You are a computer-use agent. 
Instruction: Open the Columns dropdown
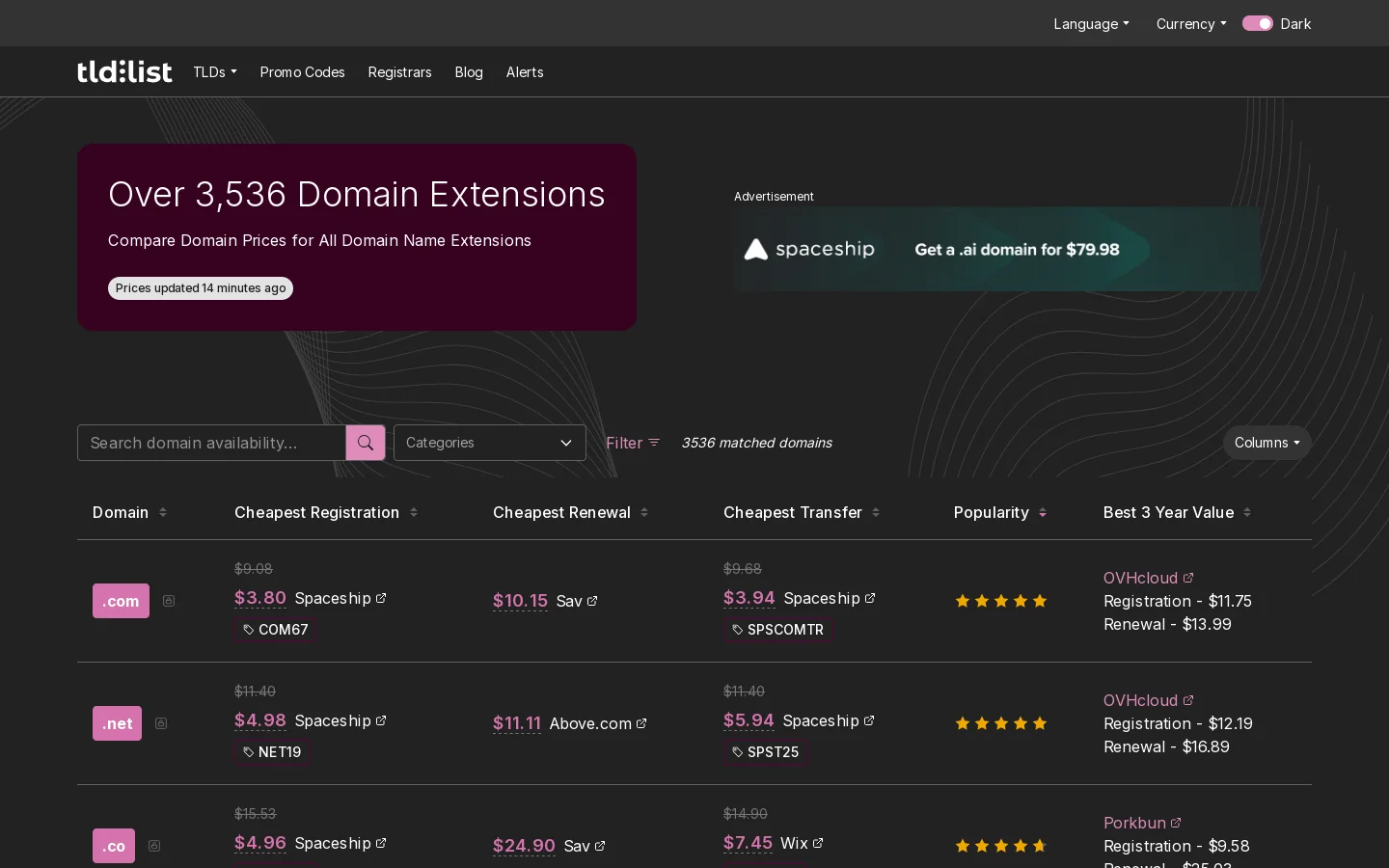pyautogui.click(x=1267, y=443)
